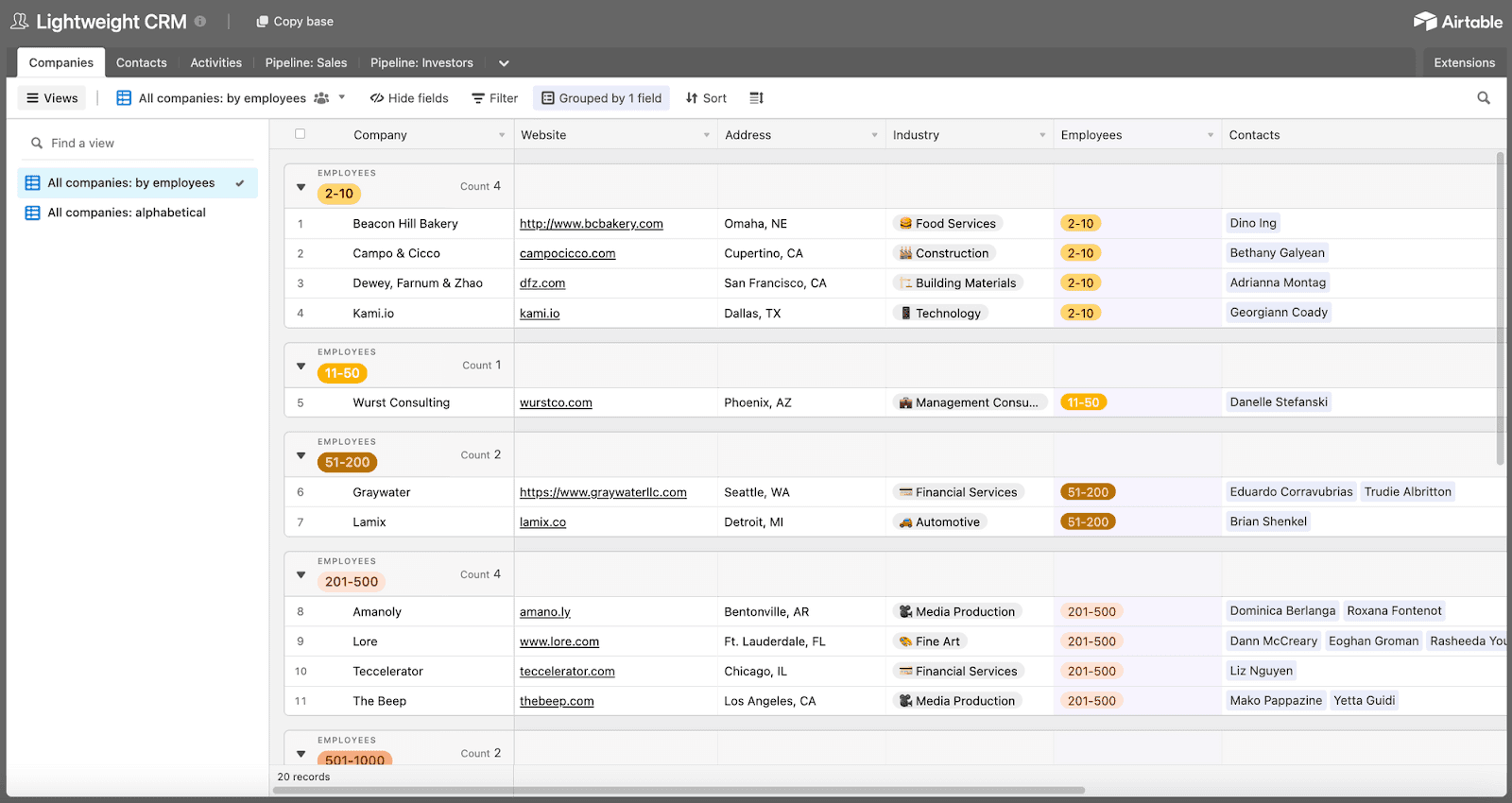The image size is (1512, 803).
Task: Open the row height icon
Action: tap(756, 98)
